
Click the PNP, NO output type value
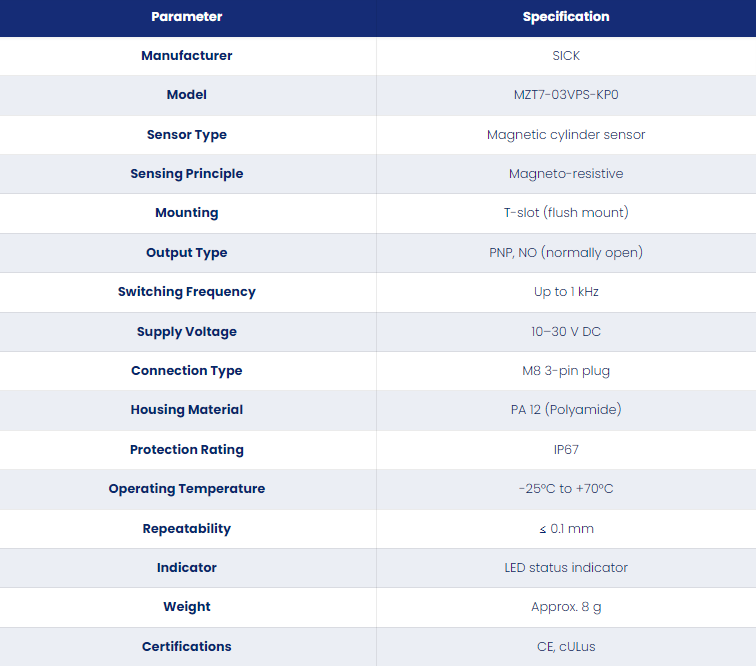pyautogui.click(x=566, y=253)
